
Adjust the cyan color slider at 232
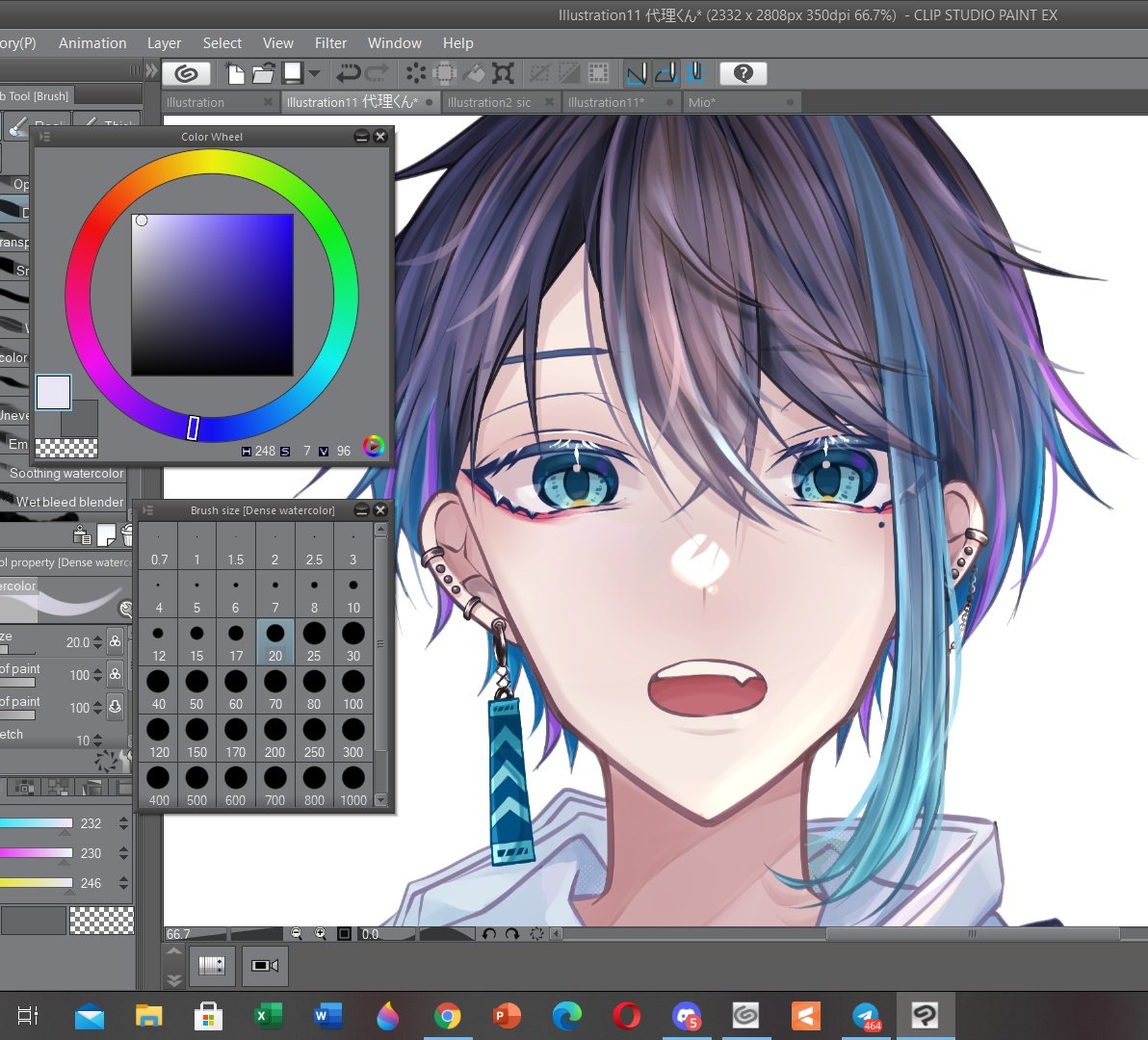pos(37,823)
